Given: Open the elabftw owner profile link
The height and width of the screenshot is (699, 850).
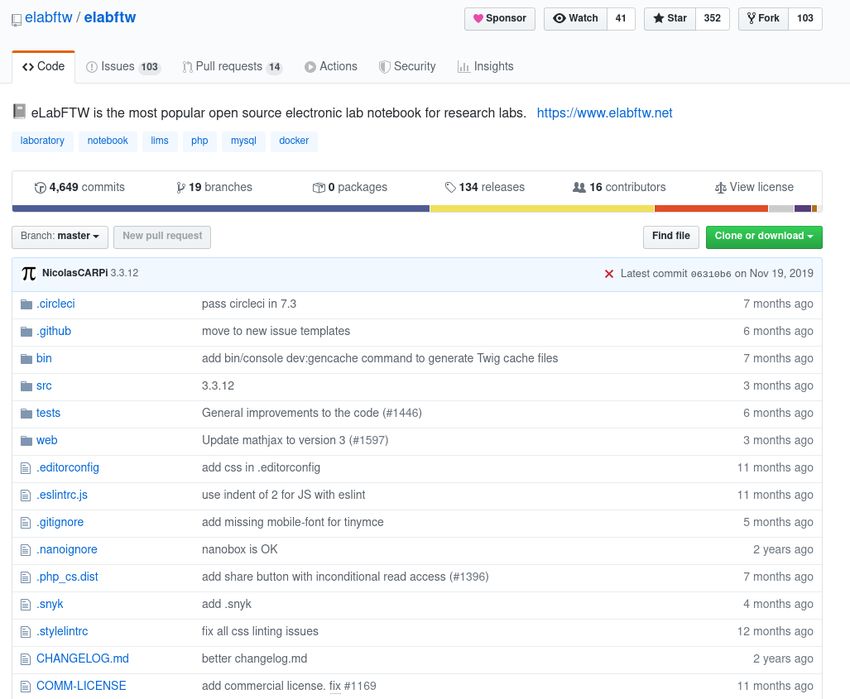Looking at the screenshot, I should click(49, 17).
